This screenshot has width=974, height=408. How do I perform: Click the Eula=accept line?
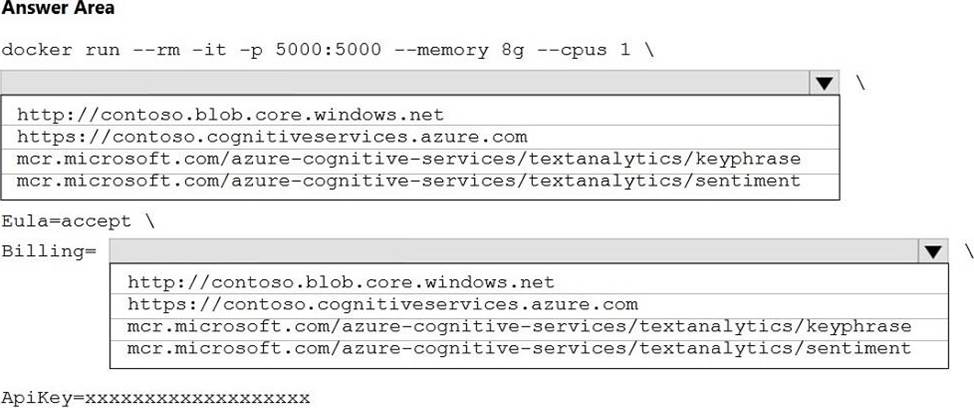[72, 220]
